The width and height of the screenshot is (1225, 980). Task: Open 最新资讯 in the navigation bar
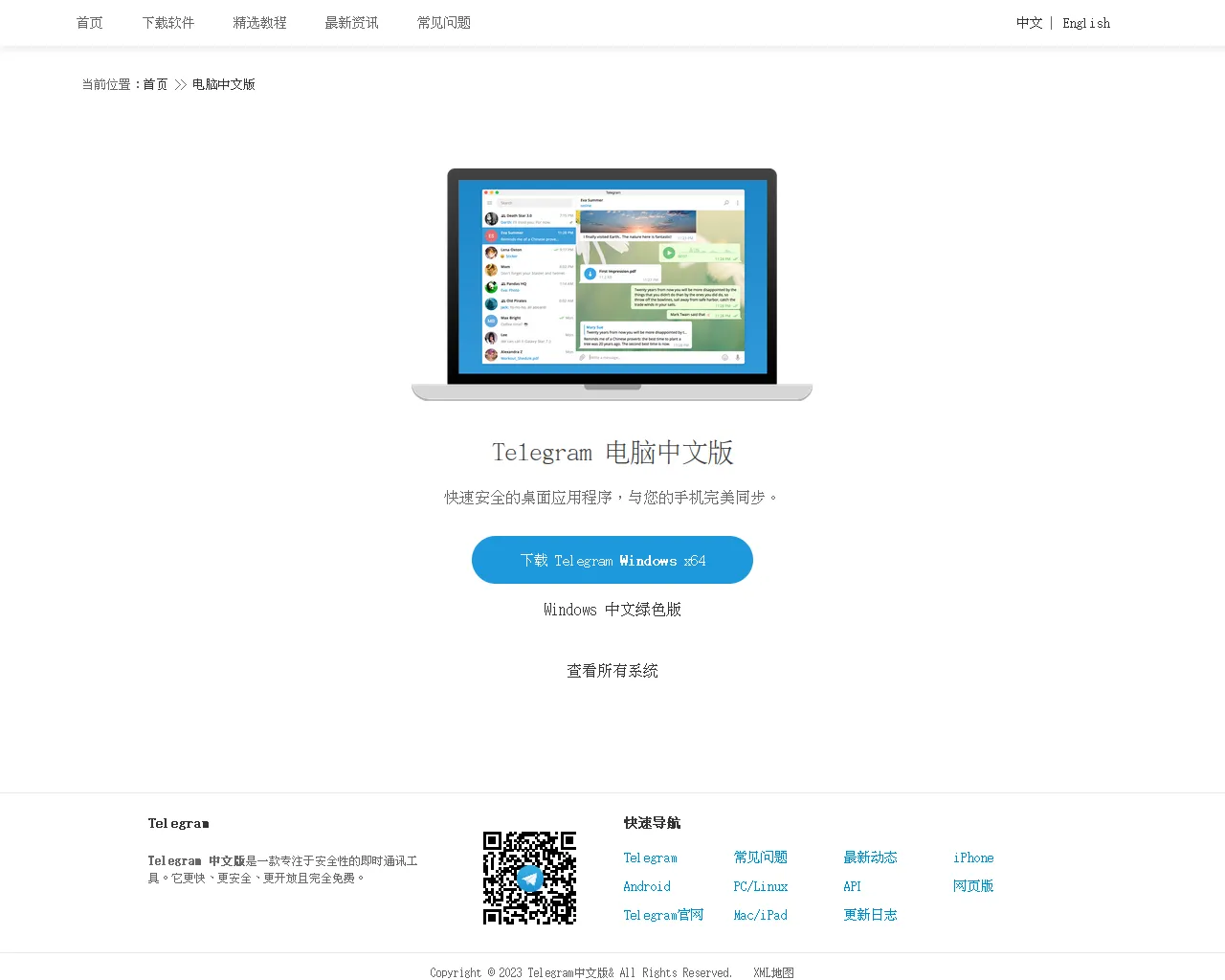pyautogui.click(x=352, y=23)
